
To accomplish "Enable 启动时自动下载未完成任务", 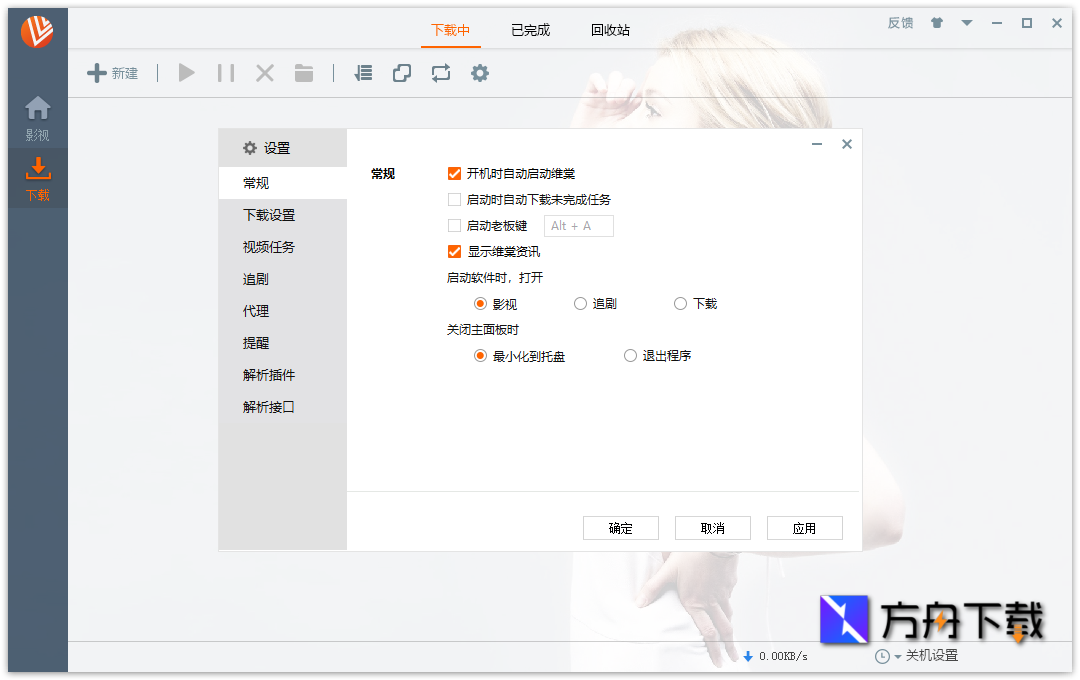I will [454, 199].
